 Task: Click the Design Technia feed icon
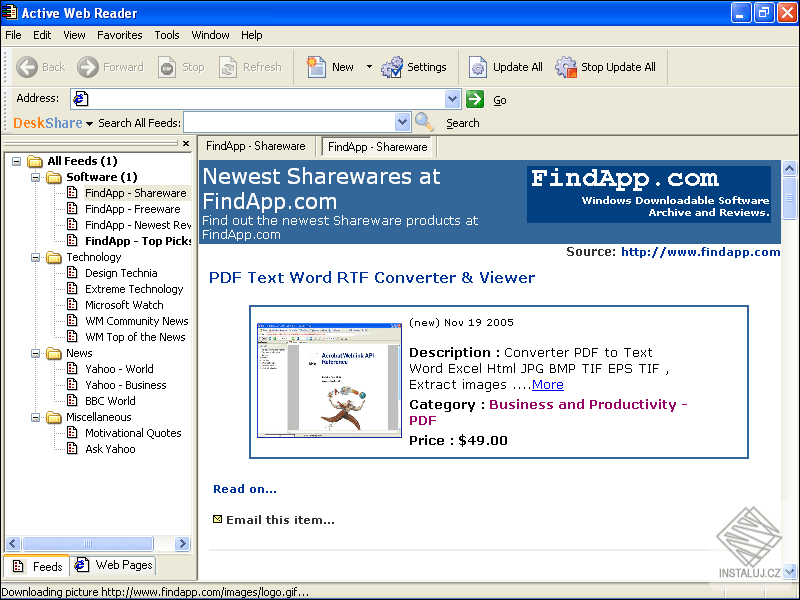click(x=72, y=272)
